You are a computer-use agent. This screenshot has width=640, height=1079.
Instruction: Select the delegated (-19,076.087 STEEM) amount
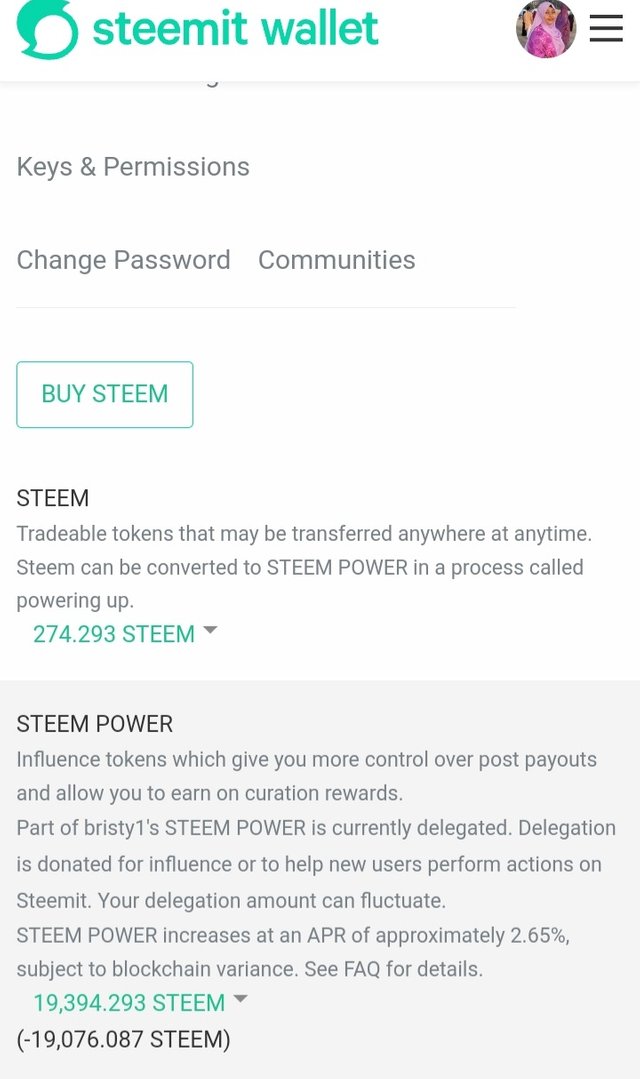(x=123, y=1040)
